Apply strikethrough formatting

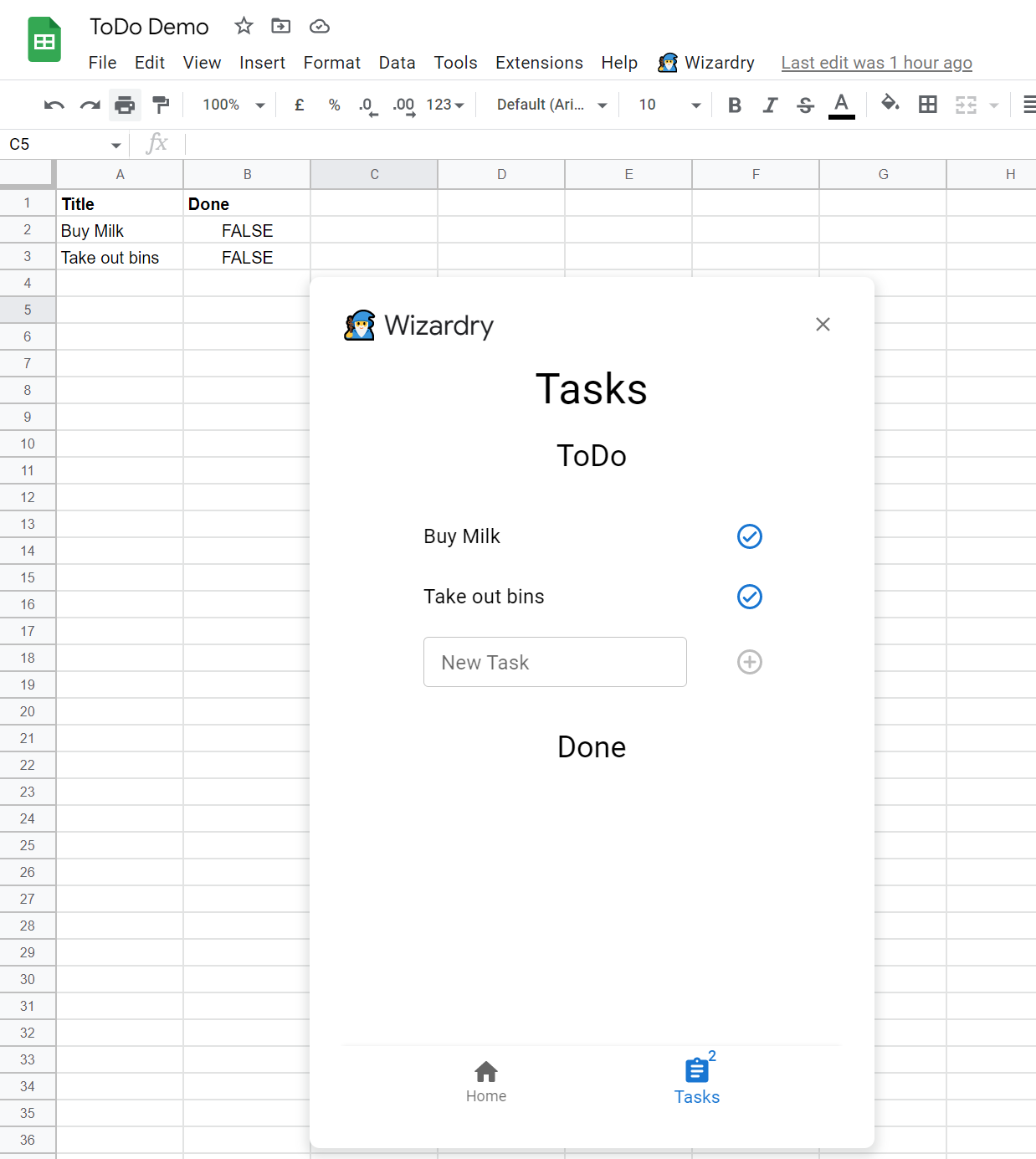click(x=804, y=105)
